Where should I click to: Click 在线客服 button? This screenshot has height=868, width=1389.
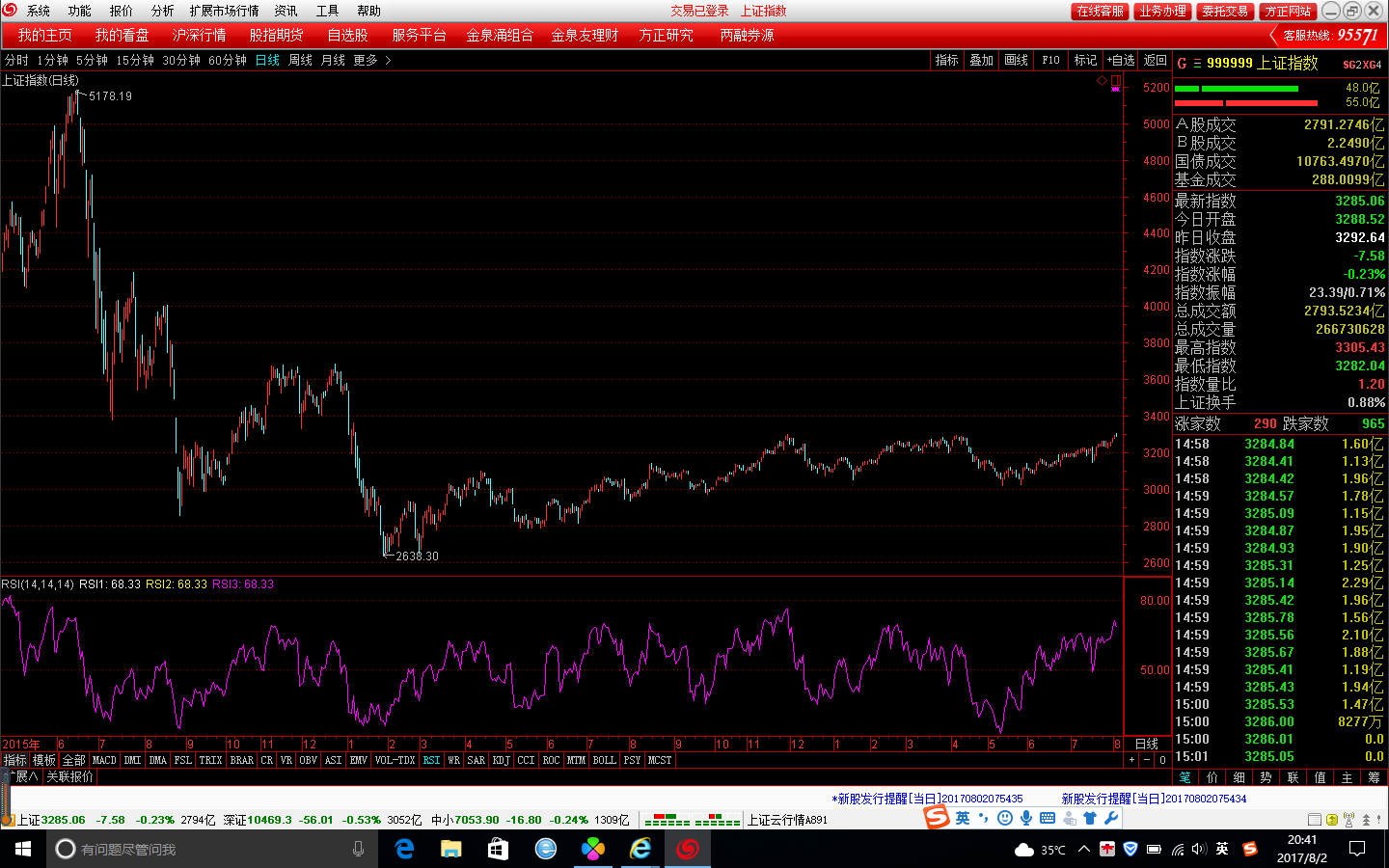pos(1100,11)
